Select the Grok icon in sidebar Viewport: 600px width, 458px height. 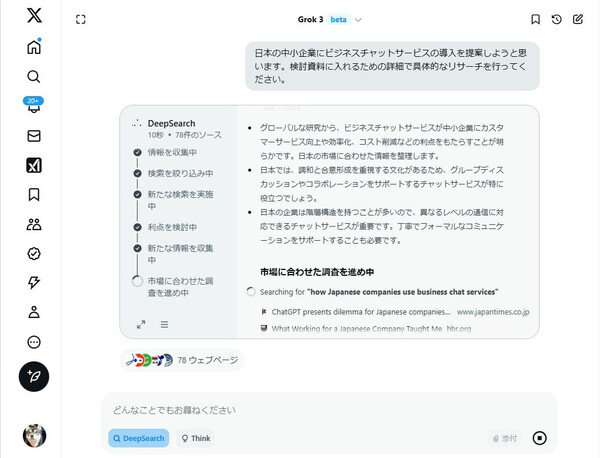point(34,165)
